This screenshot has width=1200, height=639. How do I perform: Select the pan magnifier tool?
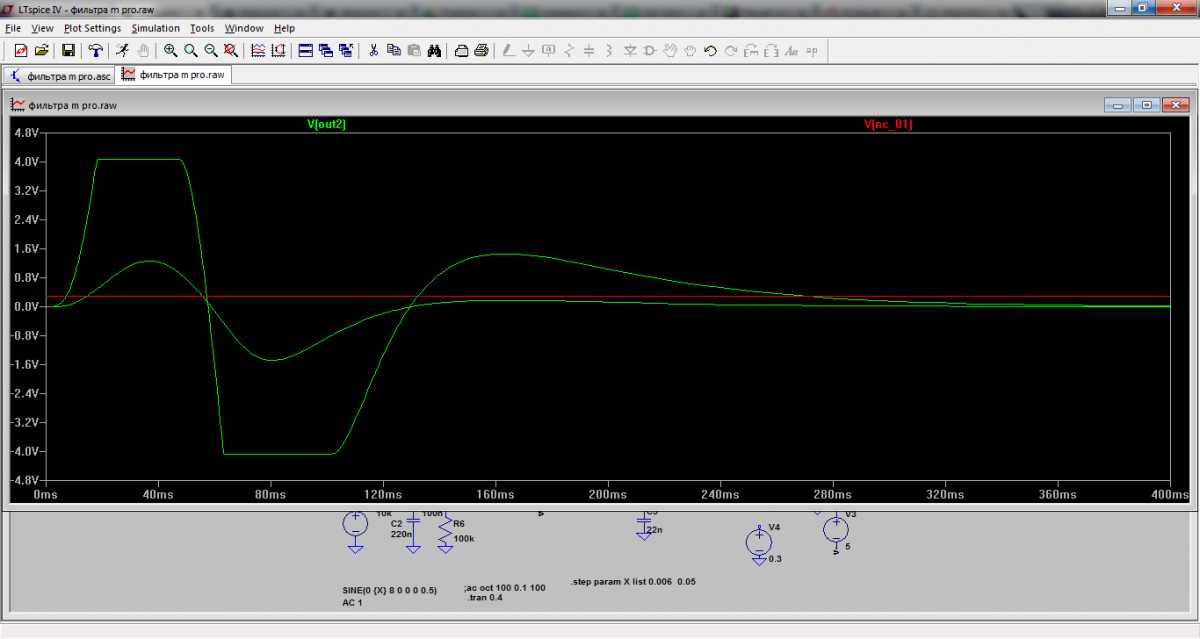coord(190,50)
